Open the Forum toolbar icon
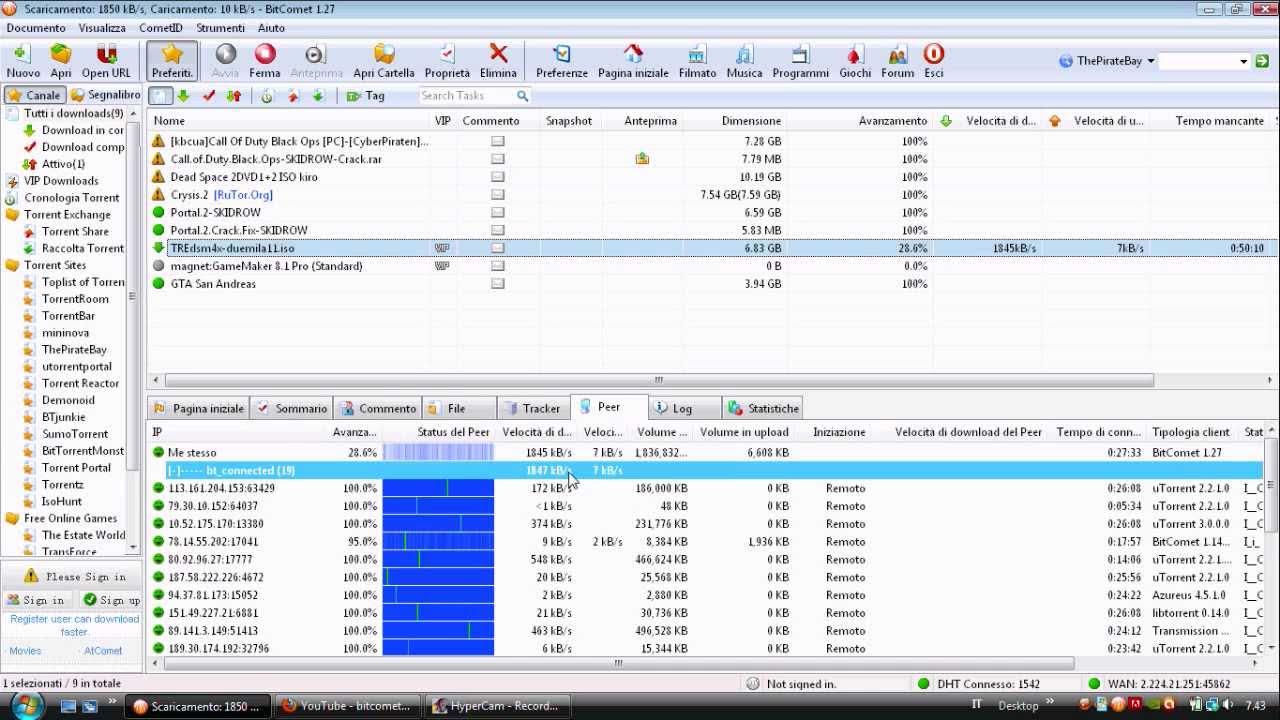 (897, 61)
